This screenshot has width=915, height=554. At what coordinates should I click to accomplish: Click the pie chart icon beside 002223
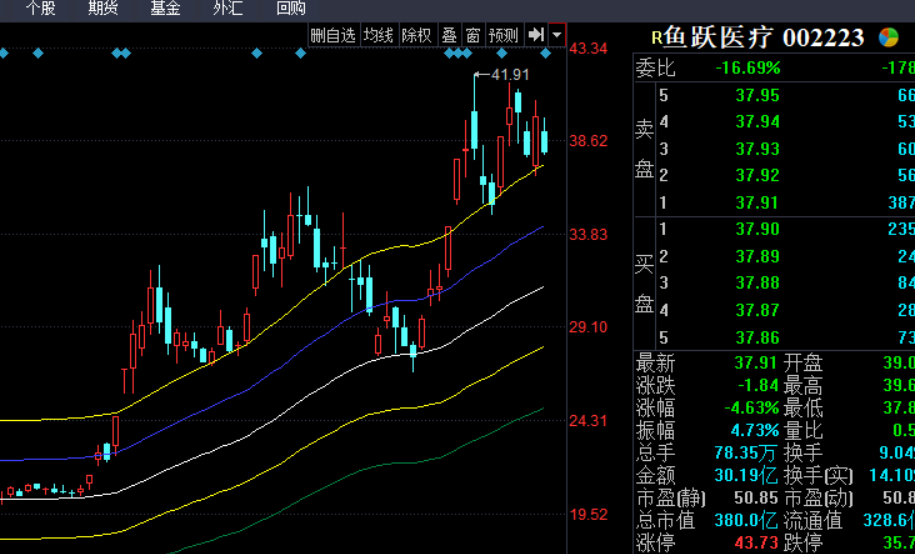[888, 37]
